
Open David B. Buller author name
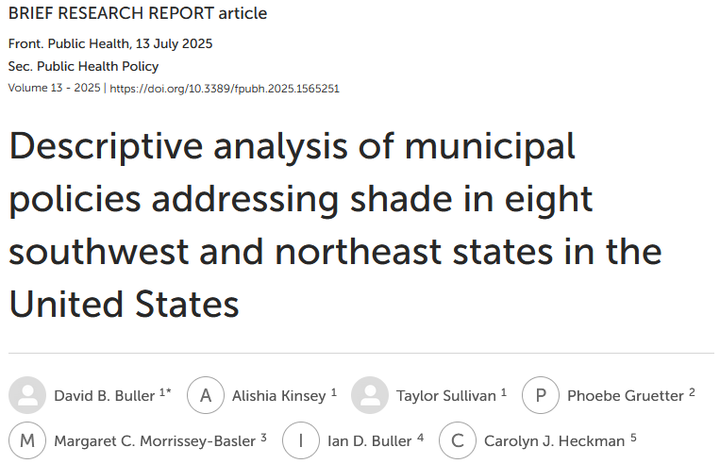104,396
